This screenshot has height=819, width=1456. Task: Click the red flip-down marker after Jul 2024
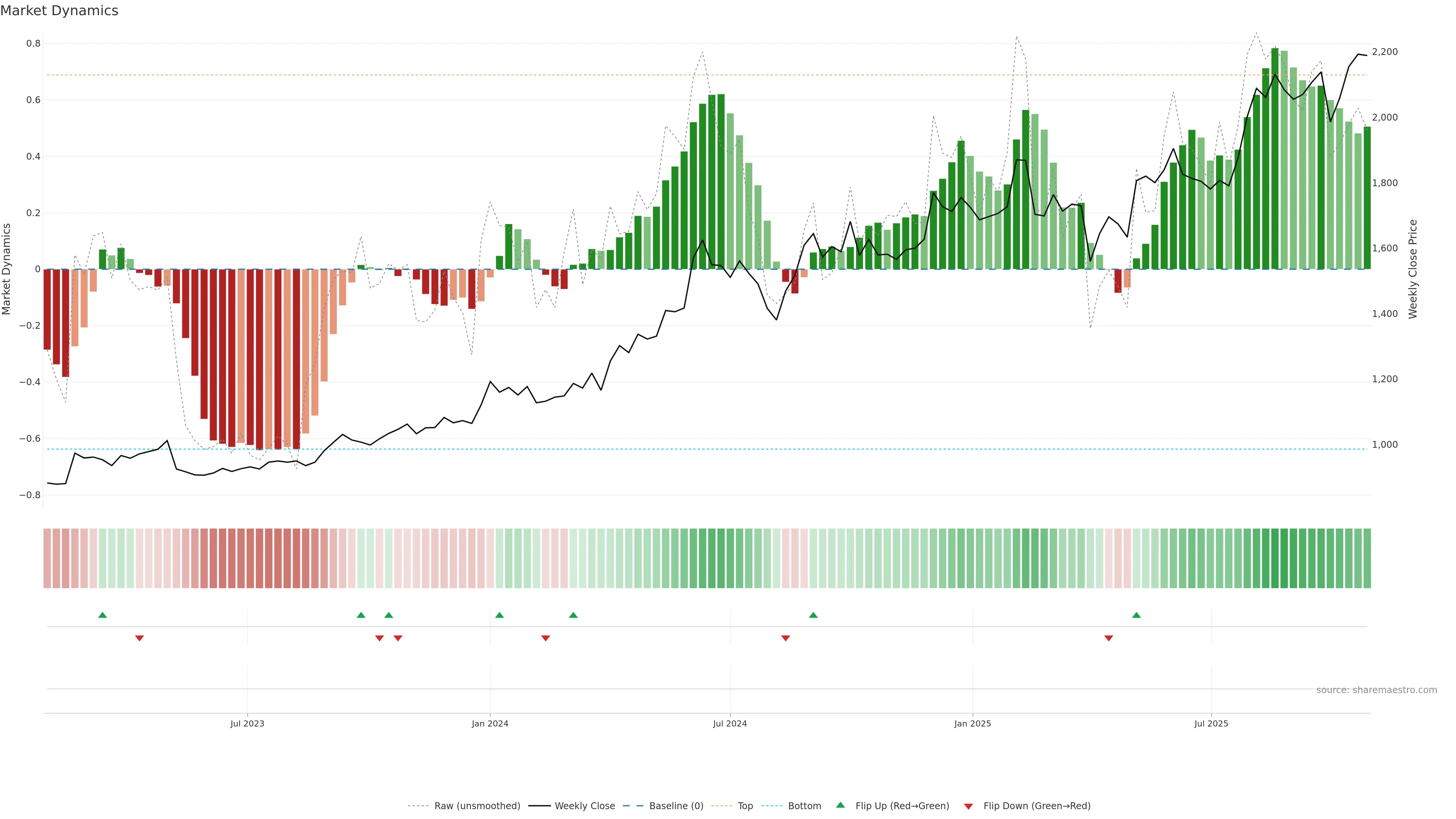[x=785, y=638]
